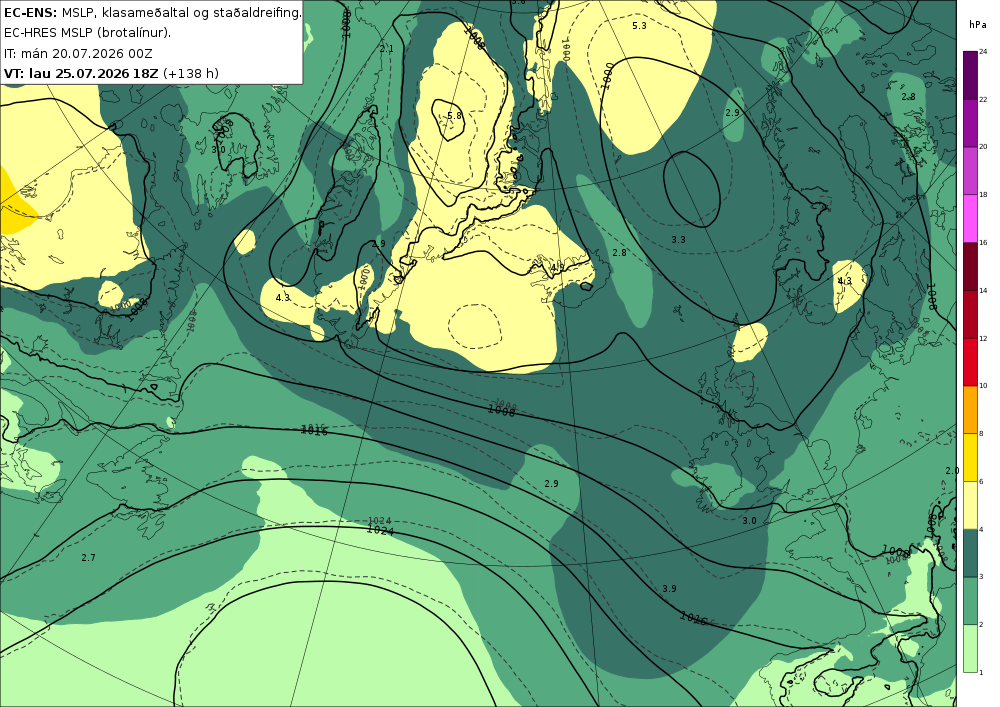Click the red 10-12 hPa legend swatch
Image resolution: width=1000 pixels, height=707 pixels.
971,361
